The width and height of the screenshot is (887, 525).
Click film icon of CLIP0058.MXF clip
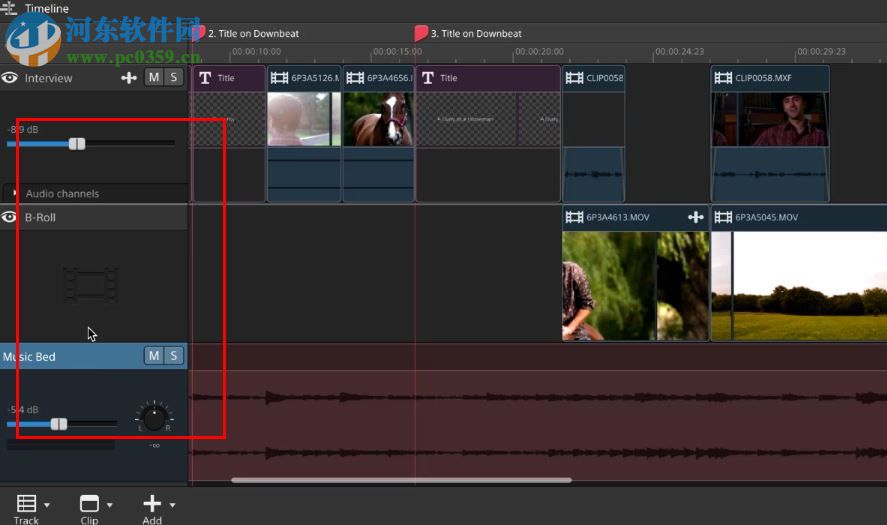pyautogui.click(x=723, y=78)
